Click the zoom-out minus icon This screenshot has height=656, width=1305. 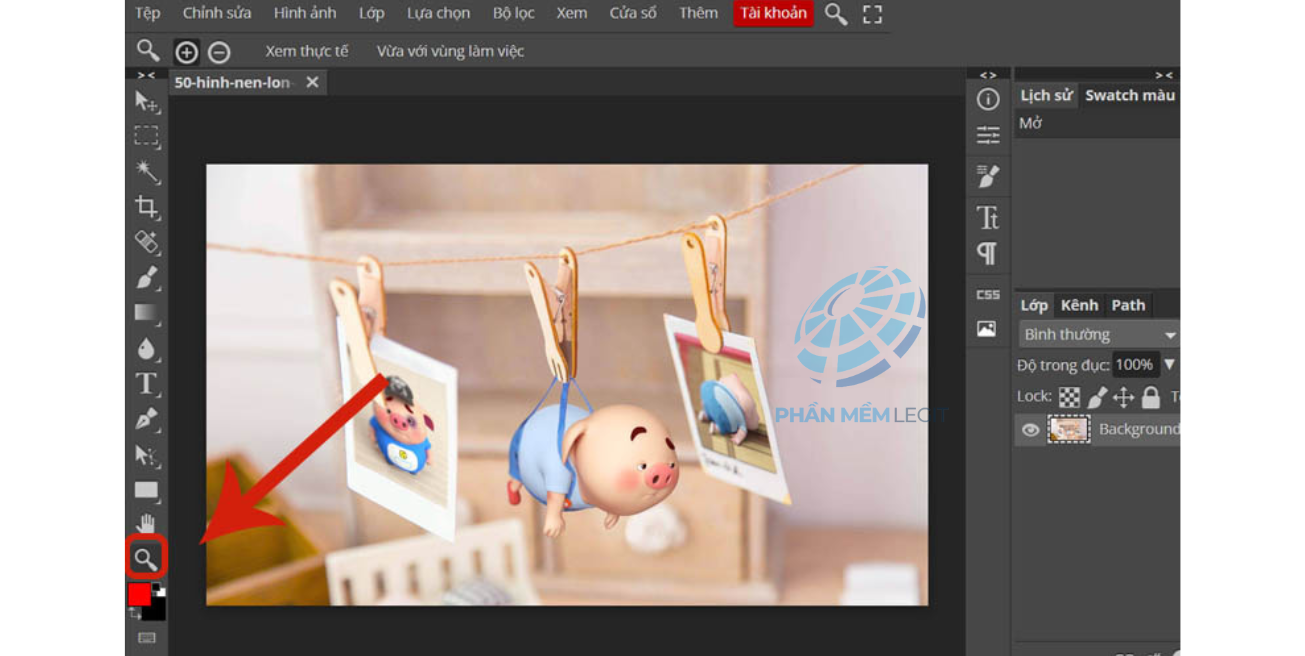[x=219, y=52]
